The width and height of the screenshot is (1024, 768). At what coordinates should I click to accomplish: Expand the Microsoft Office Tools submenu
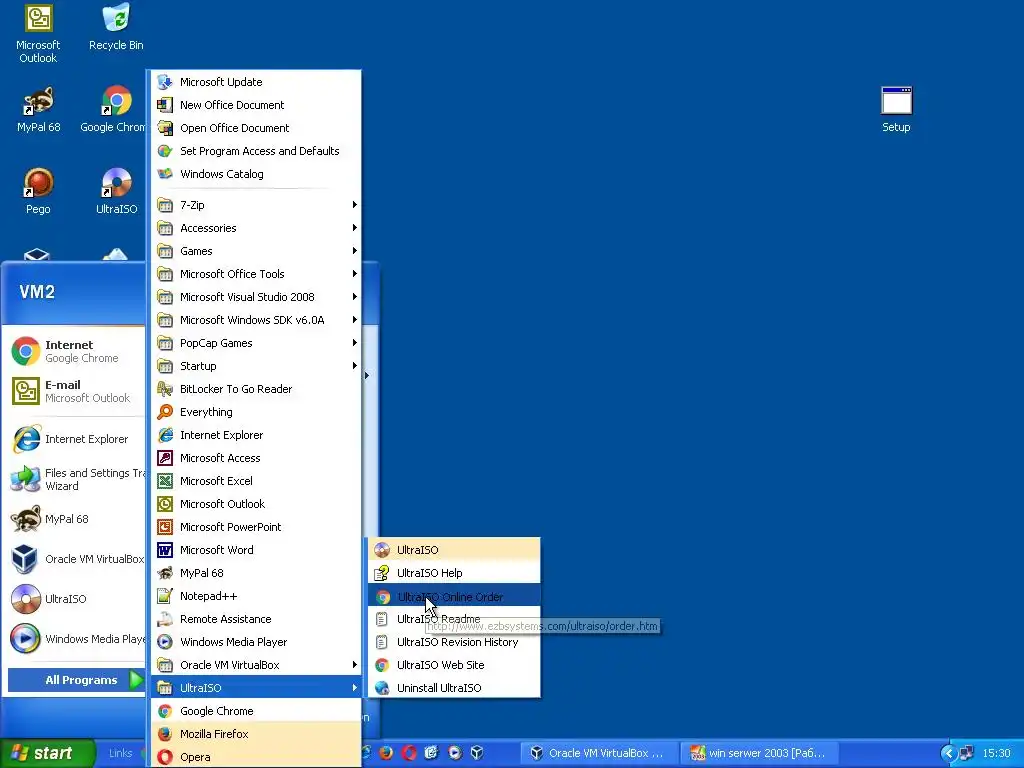[257, 274]
